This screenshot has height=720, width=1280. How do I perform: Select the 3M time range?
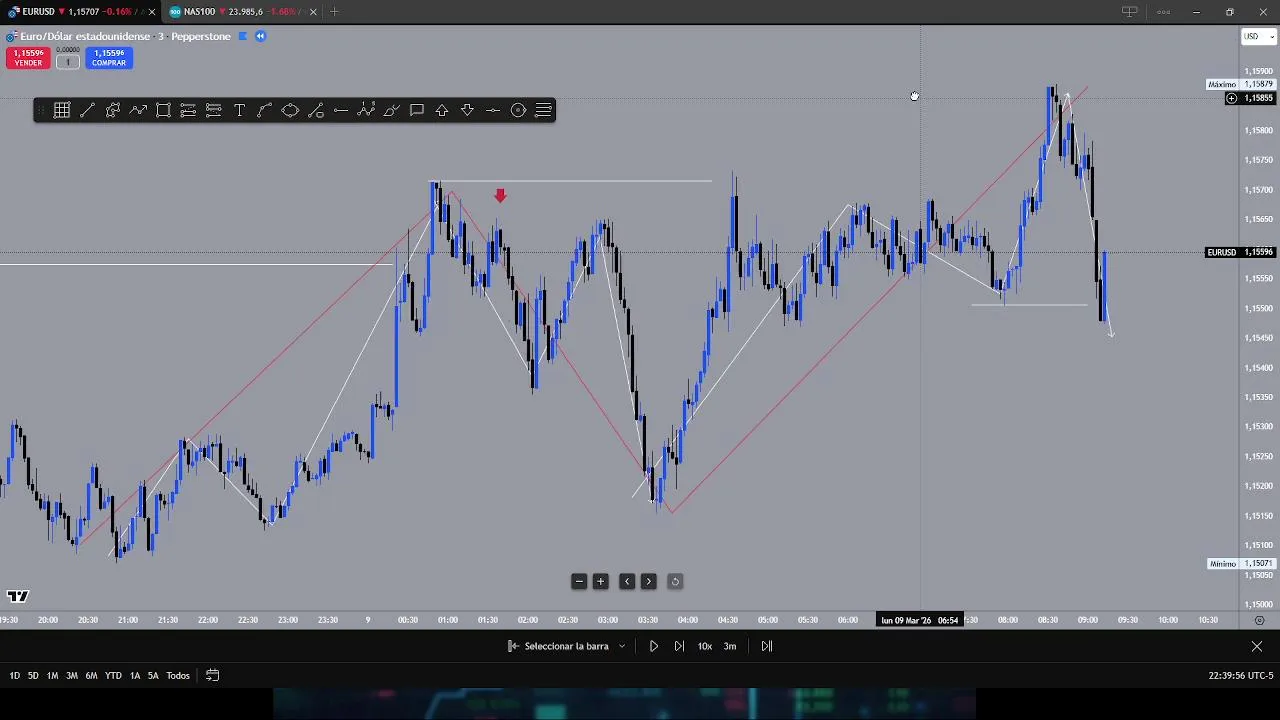click(x=71, y=676)
